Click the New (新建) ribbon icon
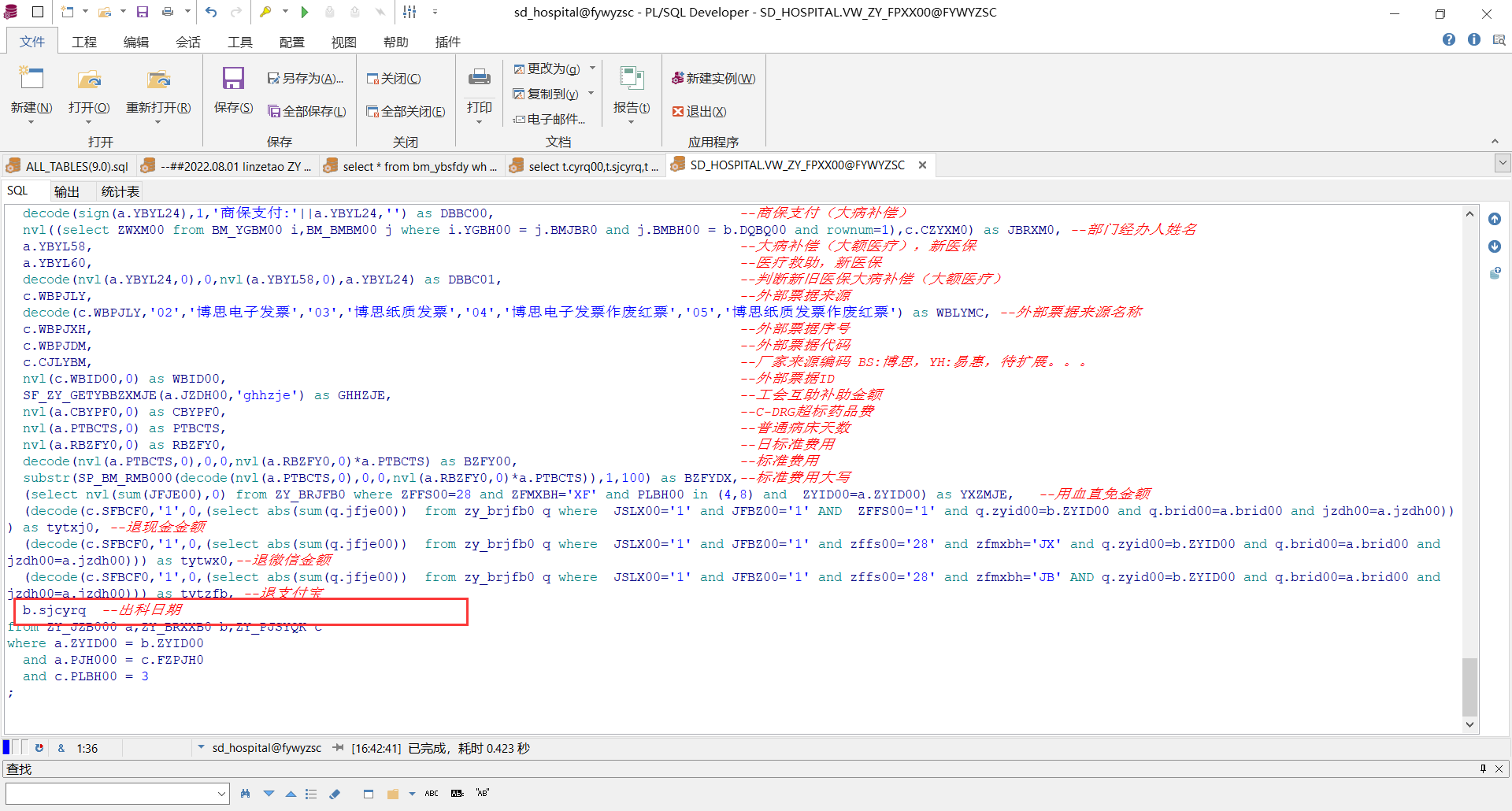Image resolution: width=1512 pixels, height=811 pixels. click(31, 79)
